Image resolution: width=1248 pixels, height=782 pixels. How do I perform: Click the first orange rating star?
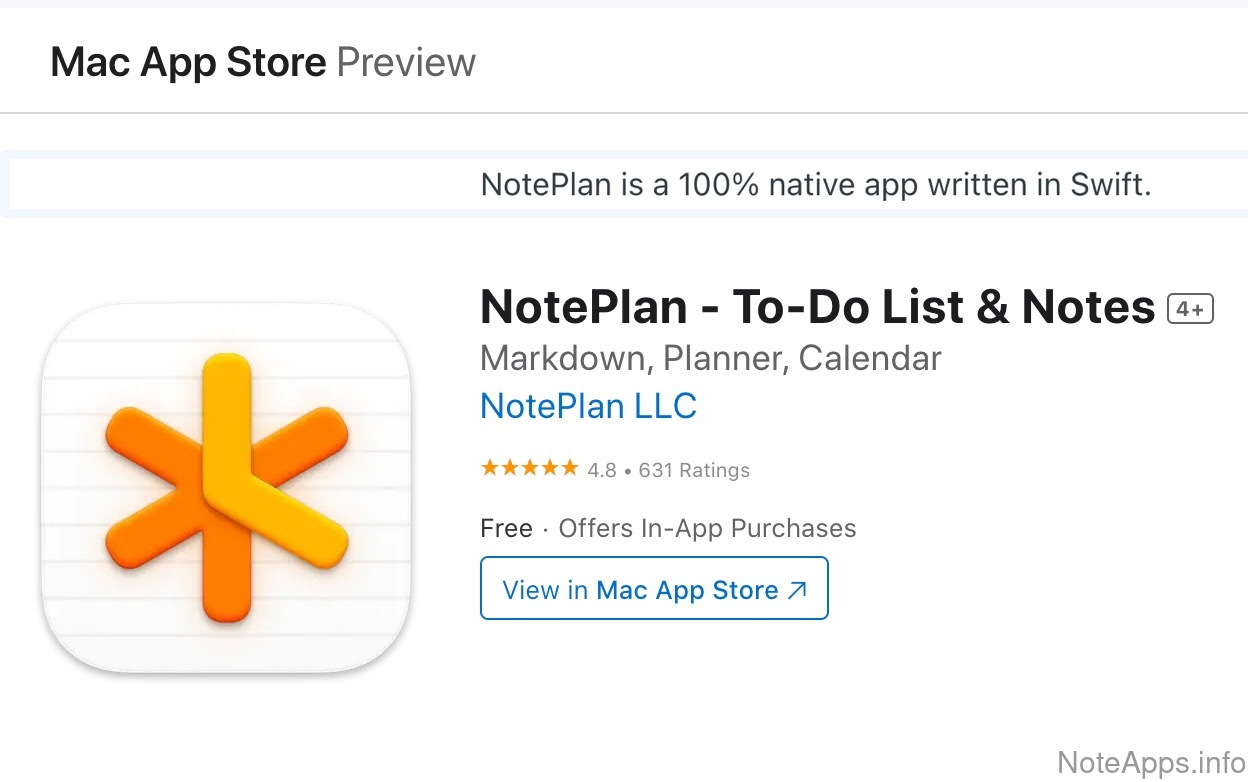tap(490, 468)
